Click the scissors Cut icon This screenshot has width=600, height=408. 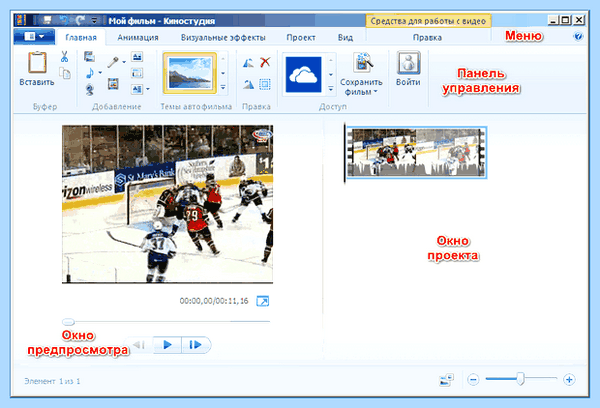[64, 57]
